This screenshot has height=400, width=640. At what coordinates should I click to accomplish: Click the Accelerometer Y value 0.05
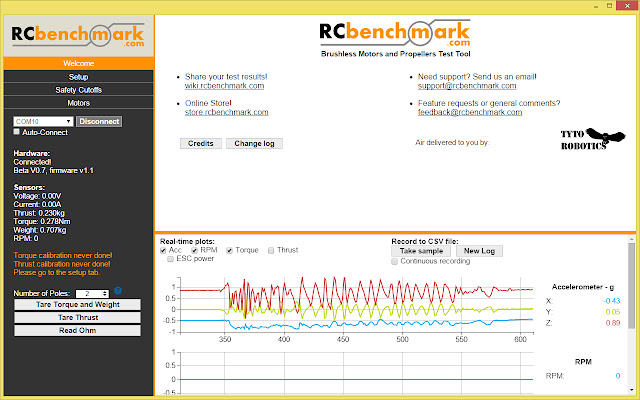click(x=613, y=312)
